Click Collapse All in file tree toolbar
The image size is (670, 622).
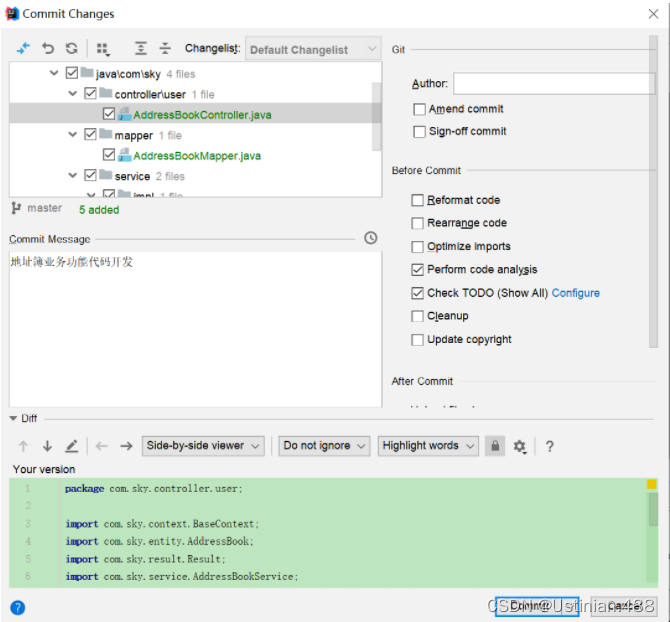pos(165,48)
